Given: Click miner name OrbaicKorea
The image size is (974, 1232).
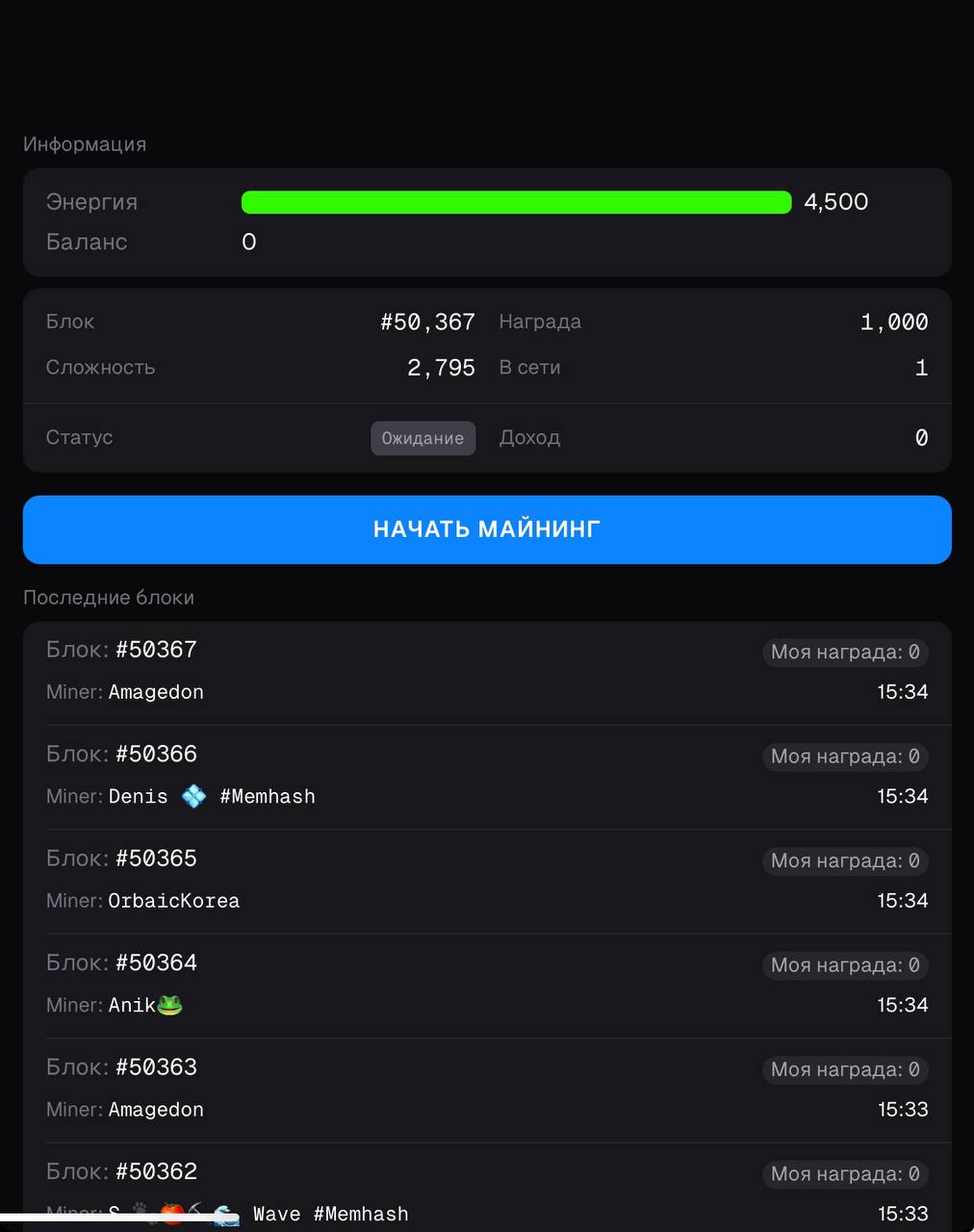Looking at the screenshot, I should 174,901.
